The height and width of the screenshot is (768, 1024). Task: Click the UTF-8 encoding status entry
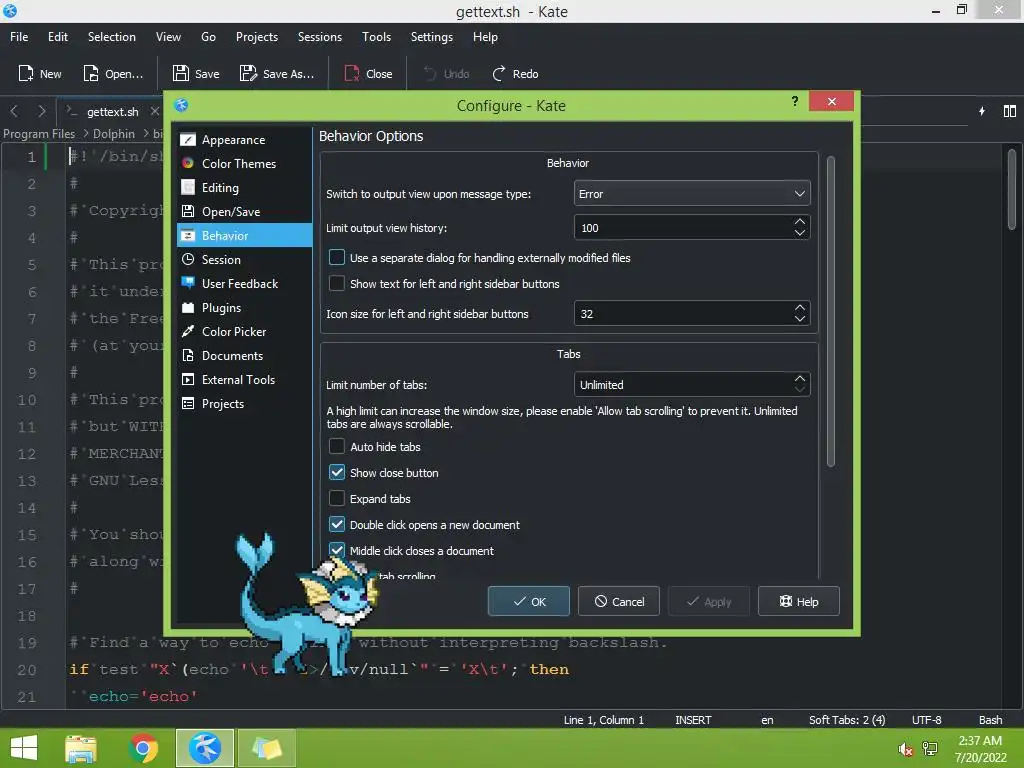coord(926,720)
